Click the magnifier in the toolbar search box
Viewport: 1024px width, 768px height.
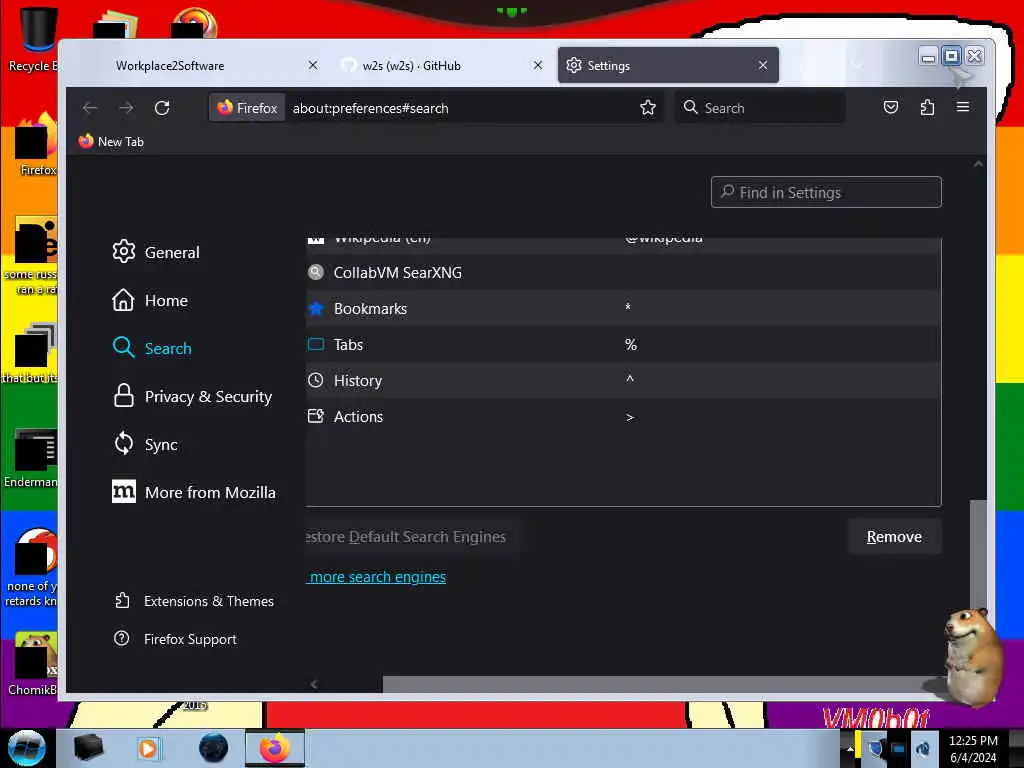point(690,107)
